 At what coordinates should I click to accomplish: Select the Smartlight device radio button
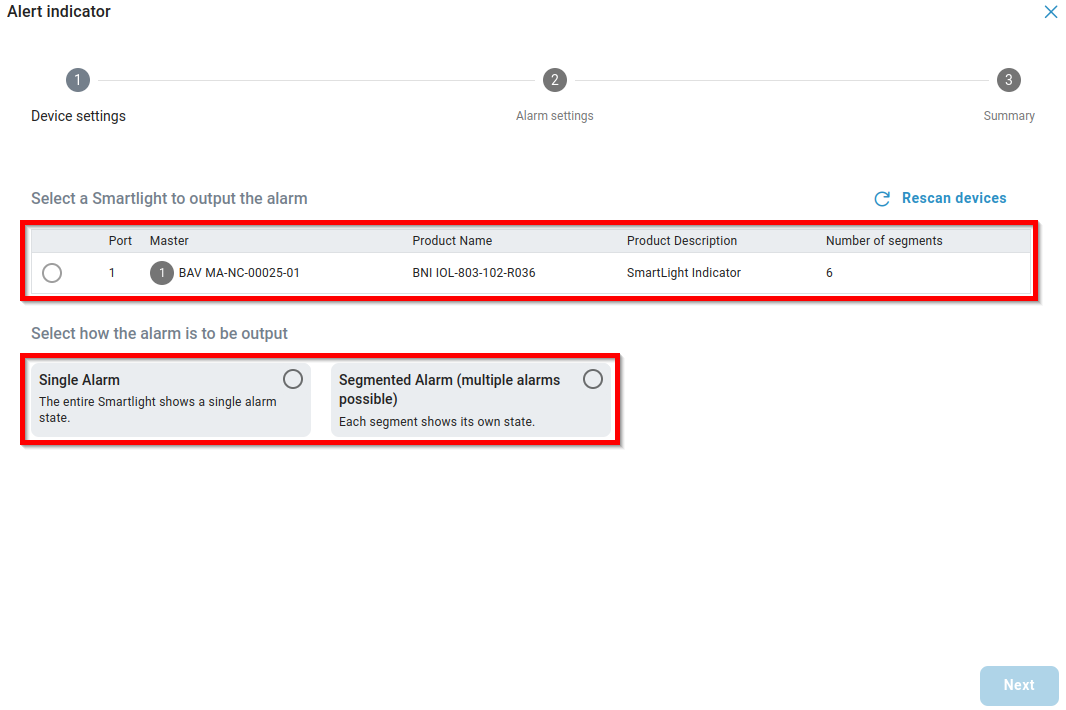52,273
